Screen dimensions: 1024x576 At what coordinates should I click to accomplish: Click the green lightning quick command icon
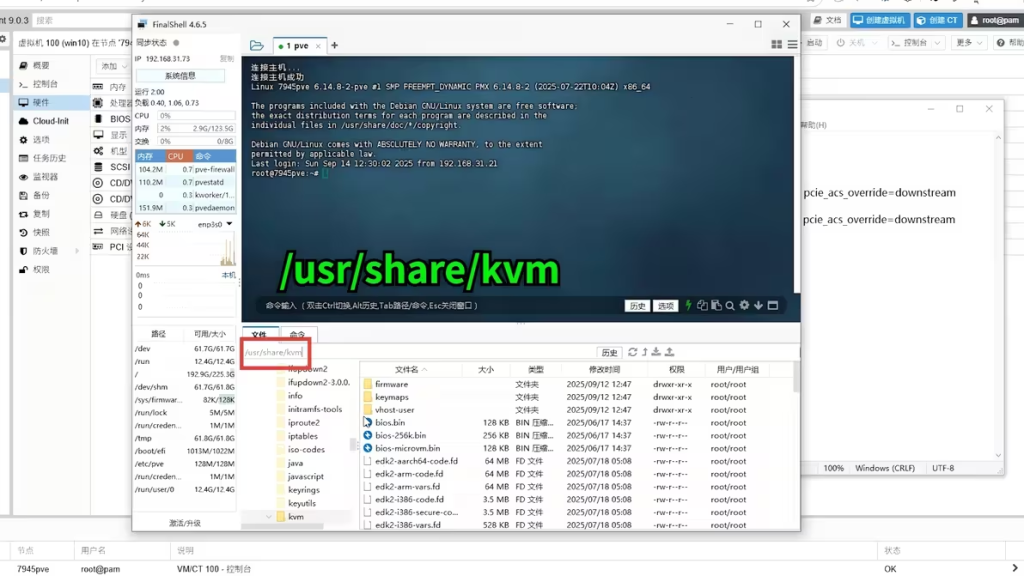coord(688,305)
